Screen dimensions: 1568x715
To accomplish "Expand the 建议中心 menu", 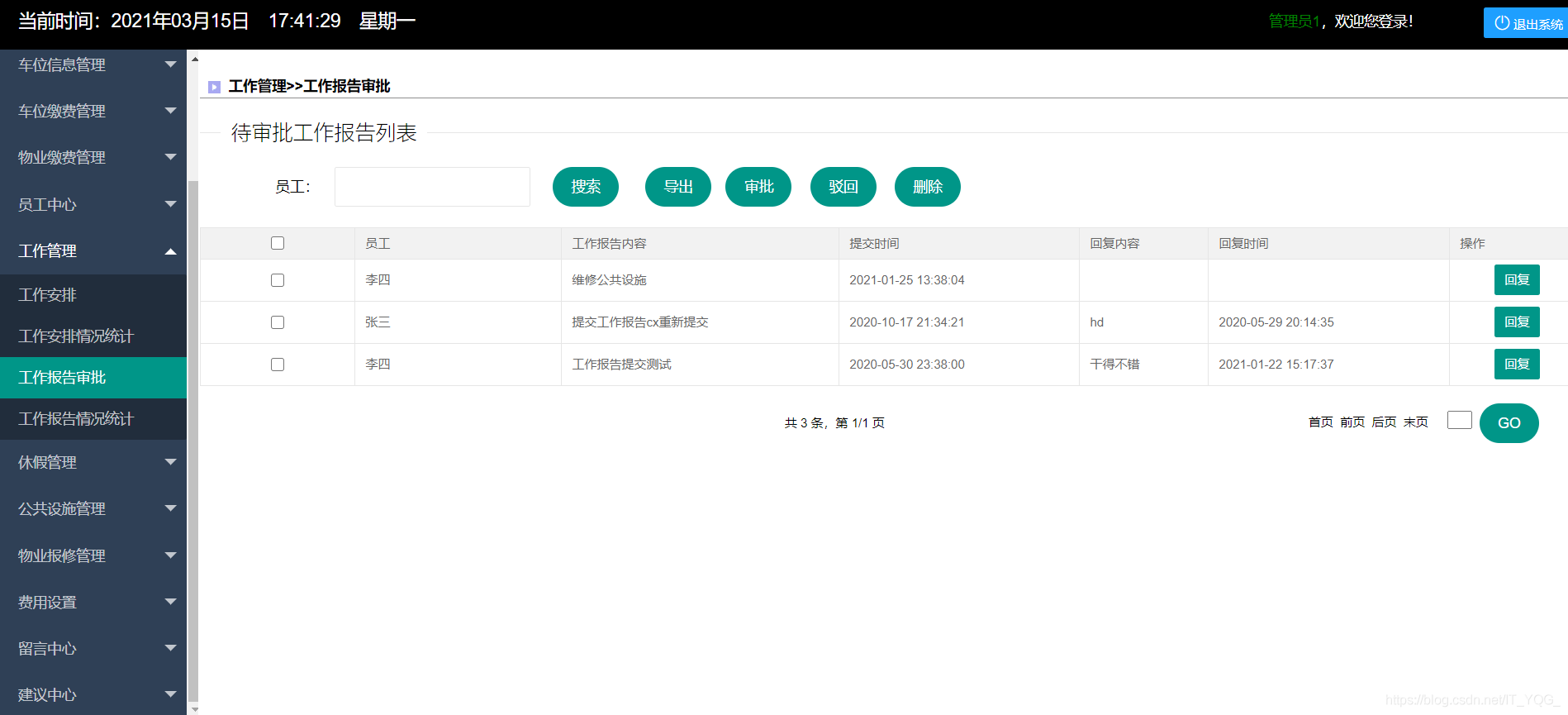I will pos(93,694).
